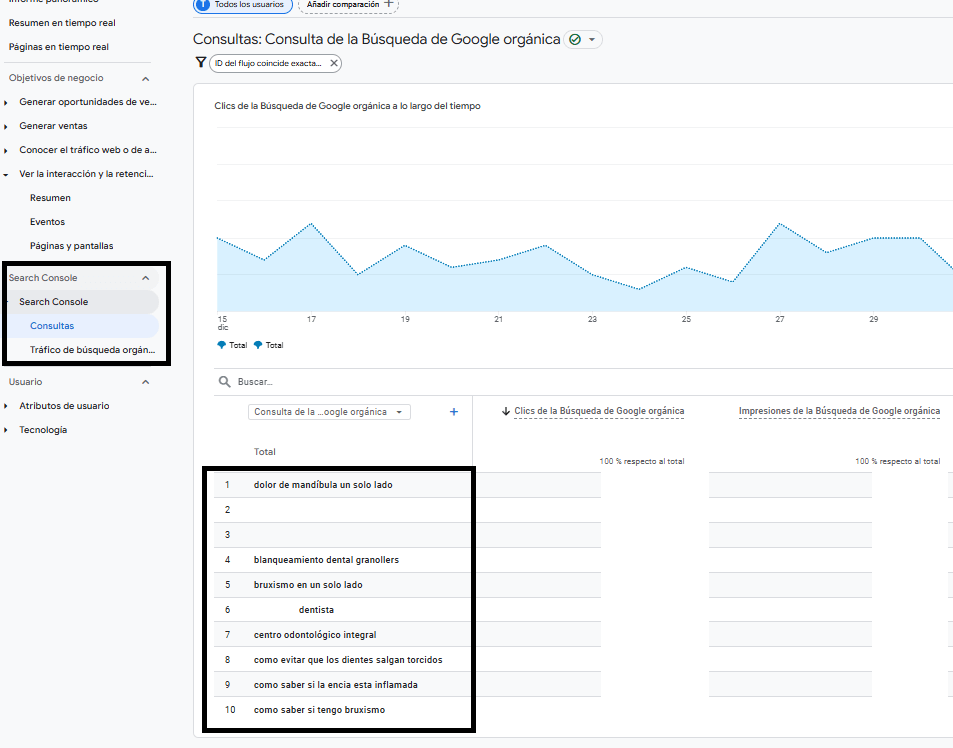This screenshot has height=748, width=953.
Task: Open the search magnifier in the Buscar field
Action: (x=224, y=380)
